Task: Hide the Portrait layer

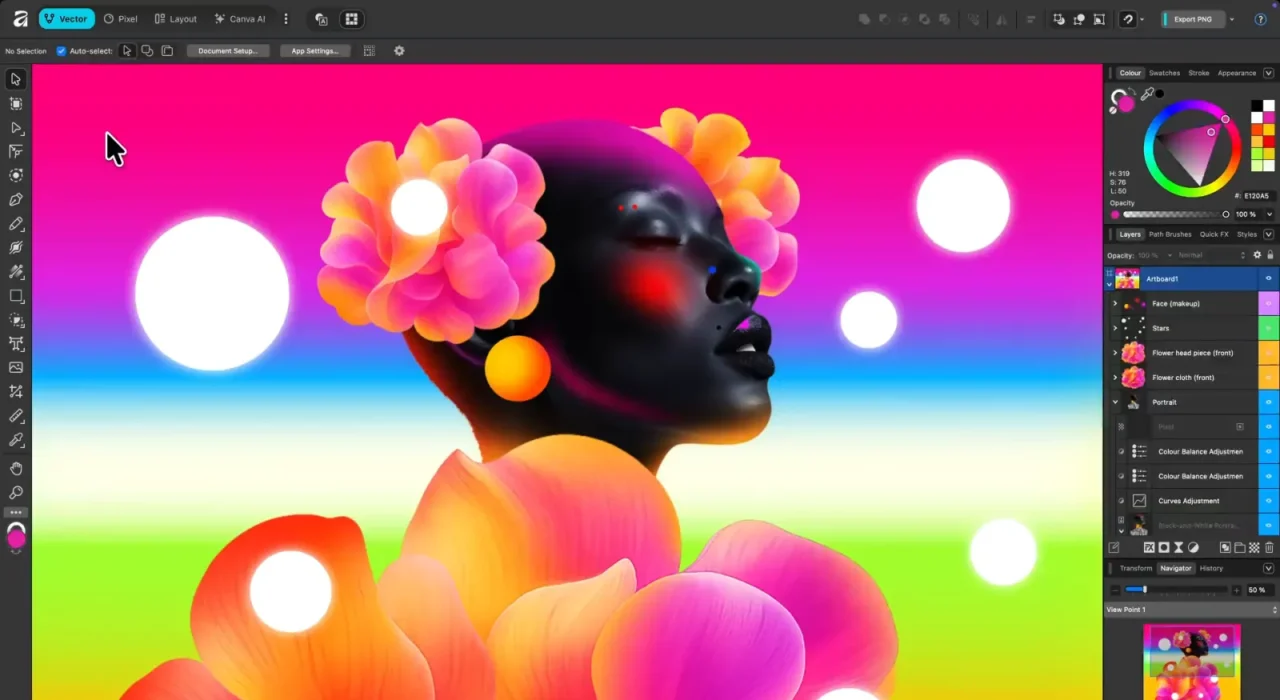Action: (x=1269, y=402)
